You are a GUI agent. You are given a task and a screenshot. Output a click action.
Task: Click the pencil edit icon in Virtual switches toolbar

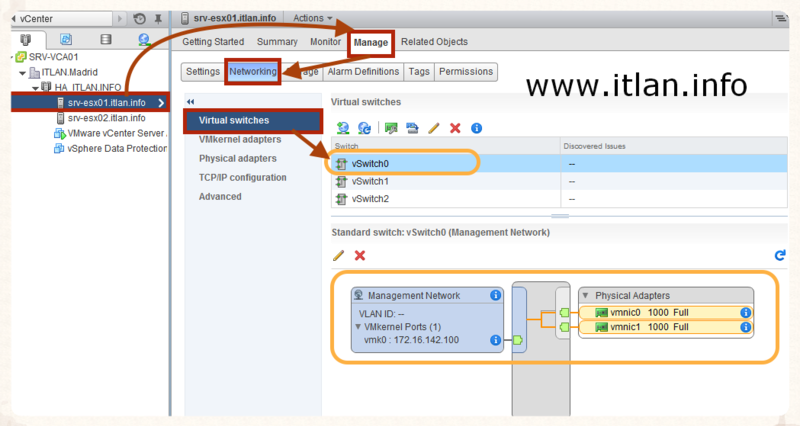pyautogui.click(x=433, y=128)
